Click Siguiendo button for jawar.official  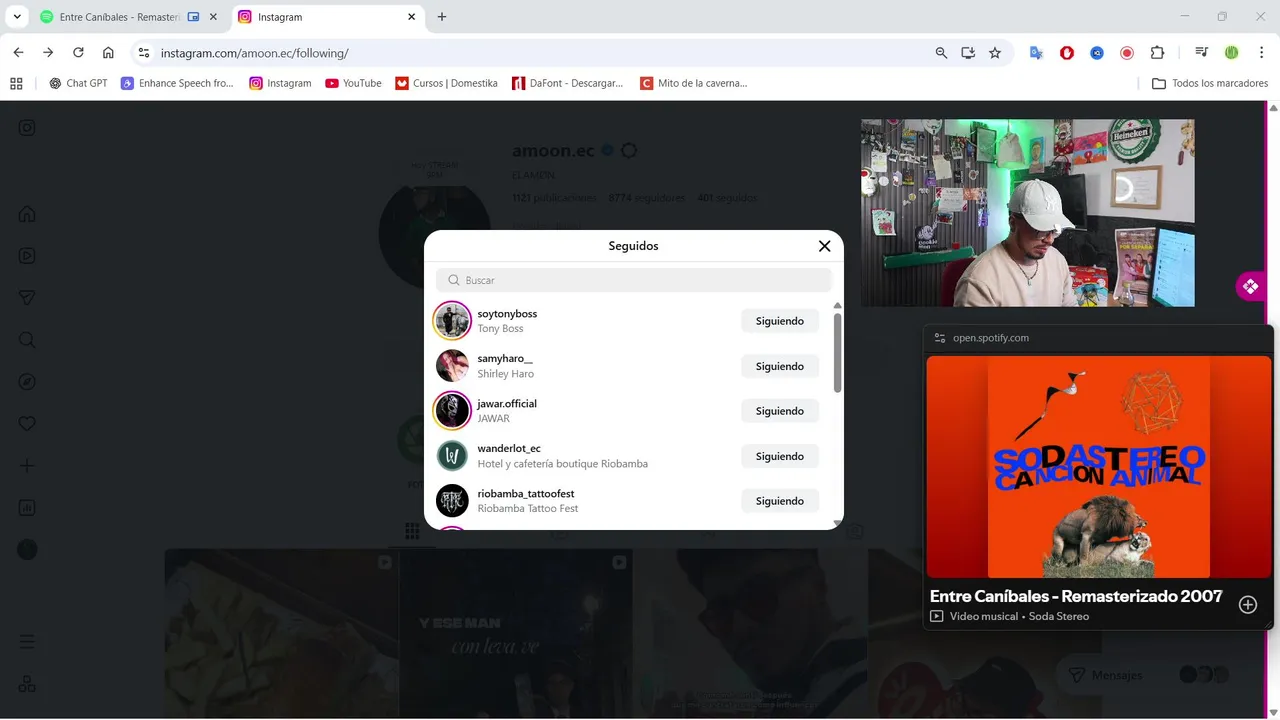tap(780, 411)
